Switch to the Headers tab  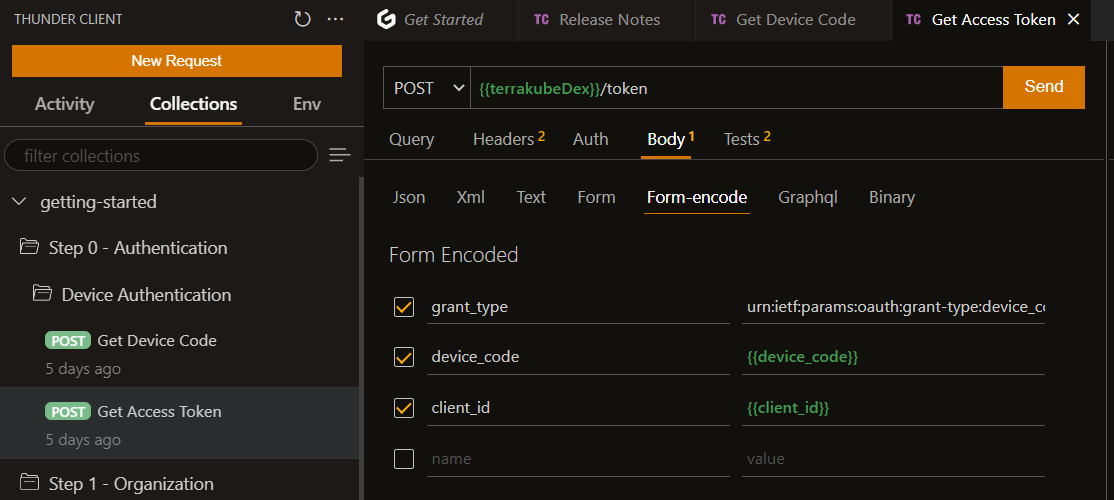503,139
